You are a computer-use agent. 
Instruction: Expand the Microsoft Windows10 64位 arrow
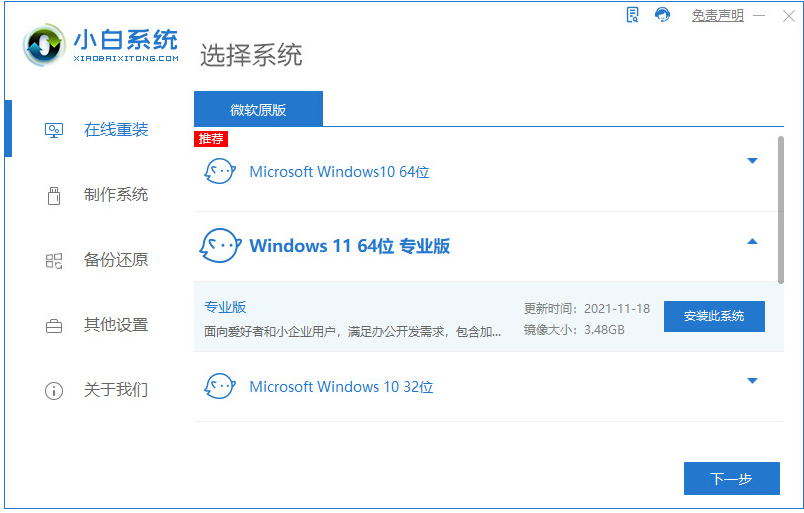752,161
